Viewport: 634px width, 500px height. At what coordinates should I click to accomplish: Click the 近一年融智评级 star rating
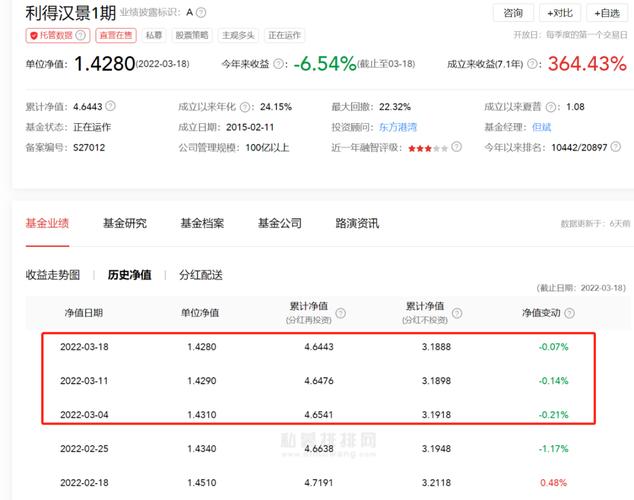(428, 148)
